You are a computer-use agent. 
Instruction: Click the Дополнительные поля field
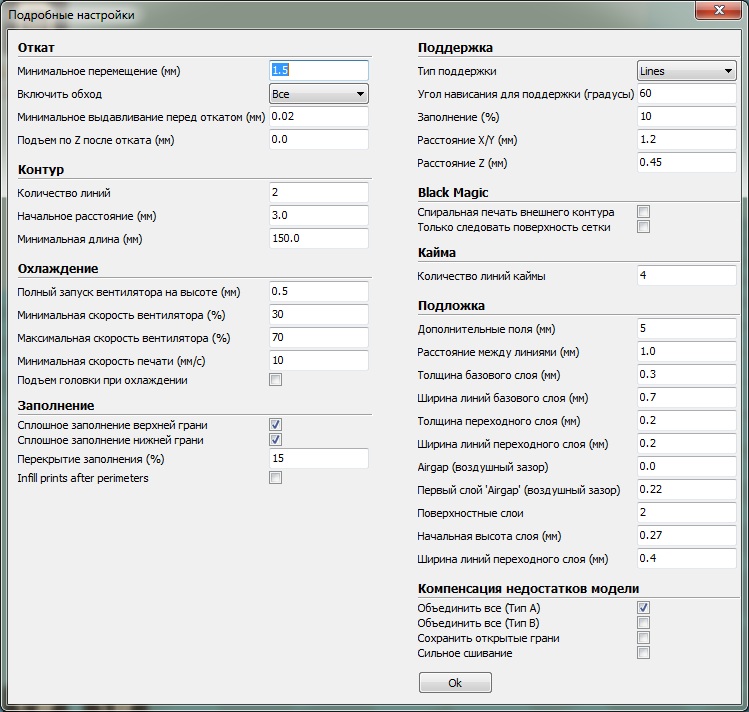[686, 329]
